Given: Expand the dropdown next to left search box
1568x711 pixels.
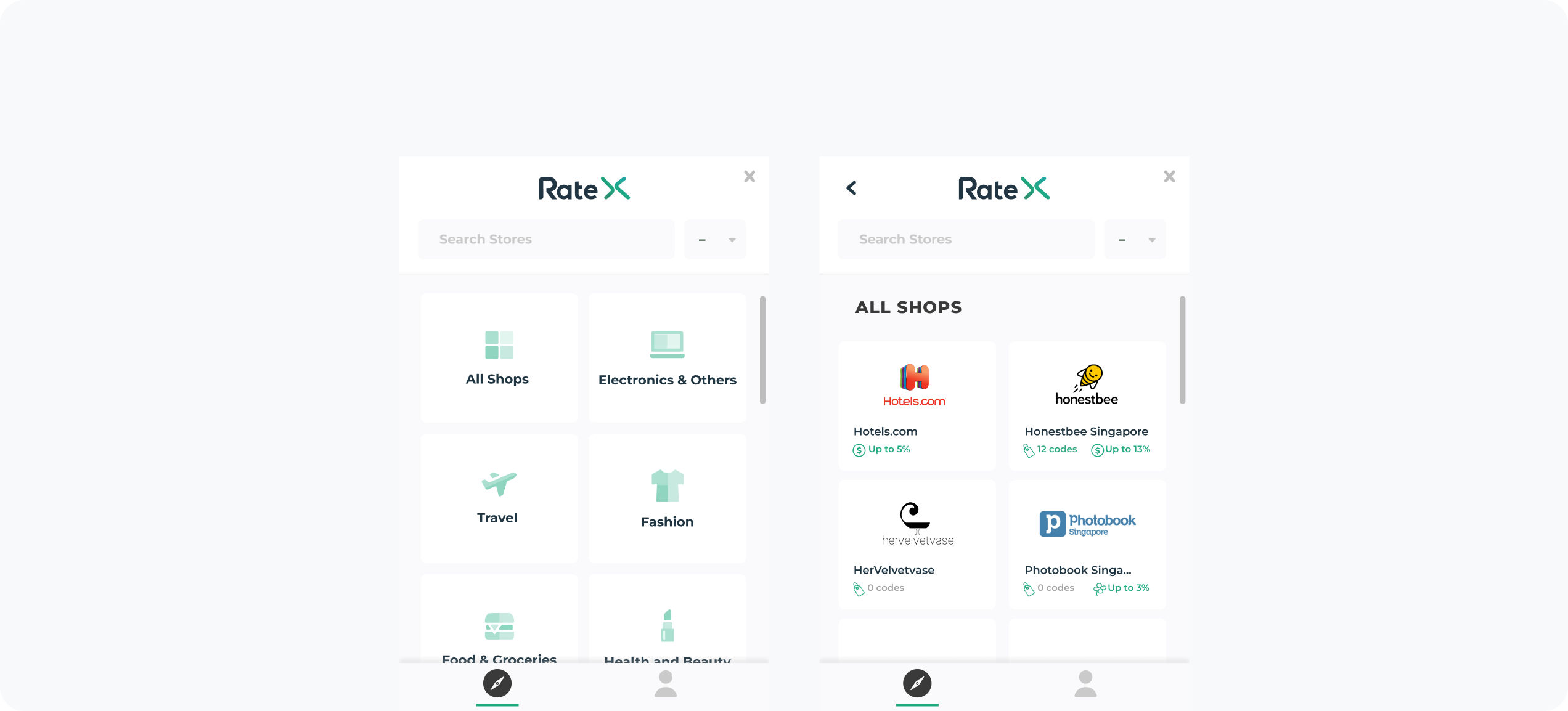Looking at the screenshot, I should click(716, 240).
